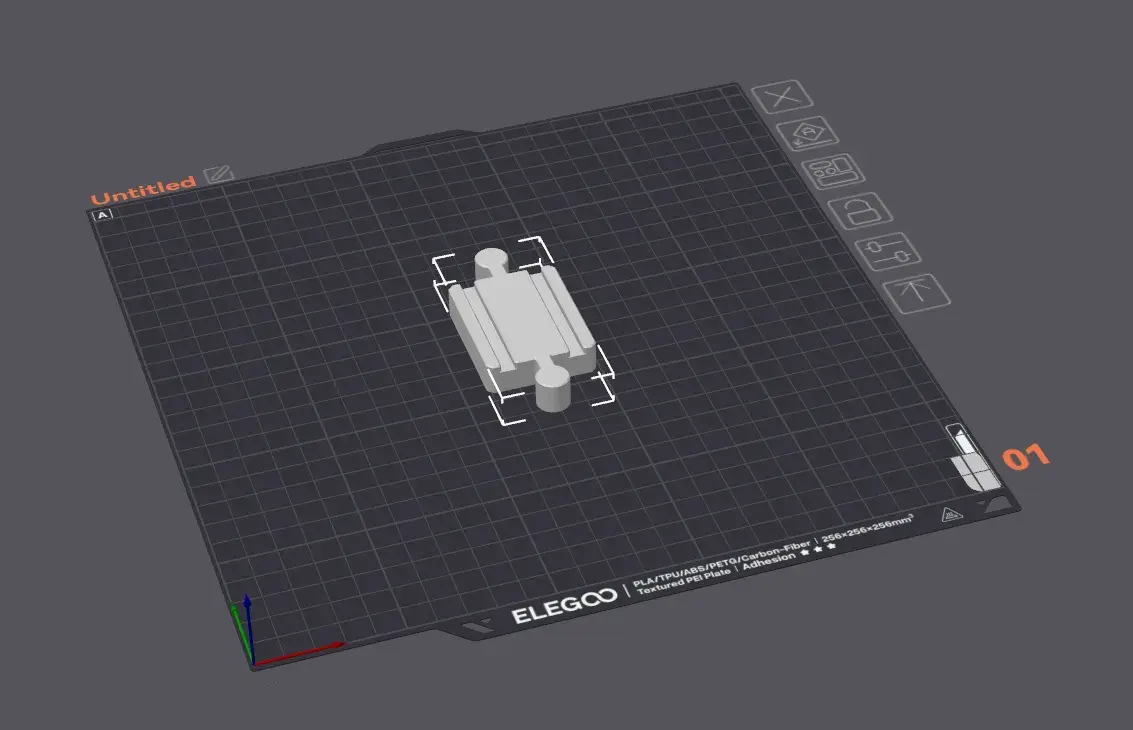
Task: Click the ELEGOO logo on the plate
Action: pos(565,606)
